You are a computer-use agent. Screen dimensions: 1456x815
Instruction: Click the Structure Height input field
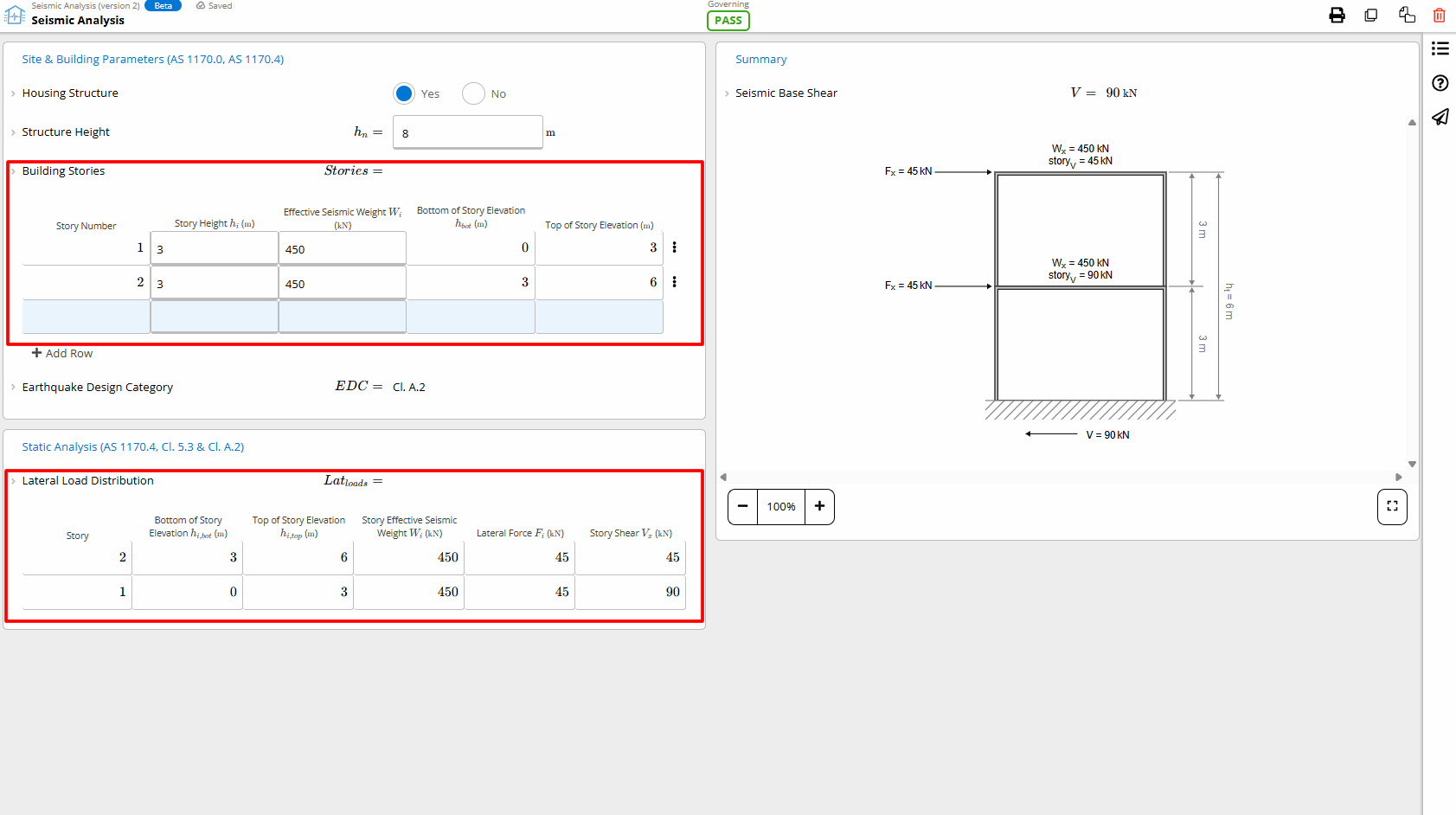pos(468,132)
